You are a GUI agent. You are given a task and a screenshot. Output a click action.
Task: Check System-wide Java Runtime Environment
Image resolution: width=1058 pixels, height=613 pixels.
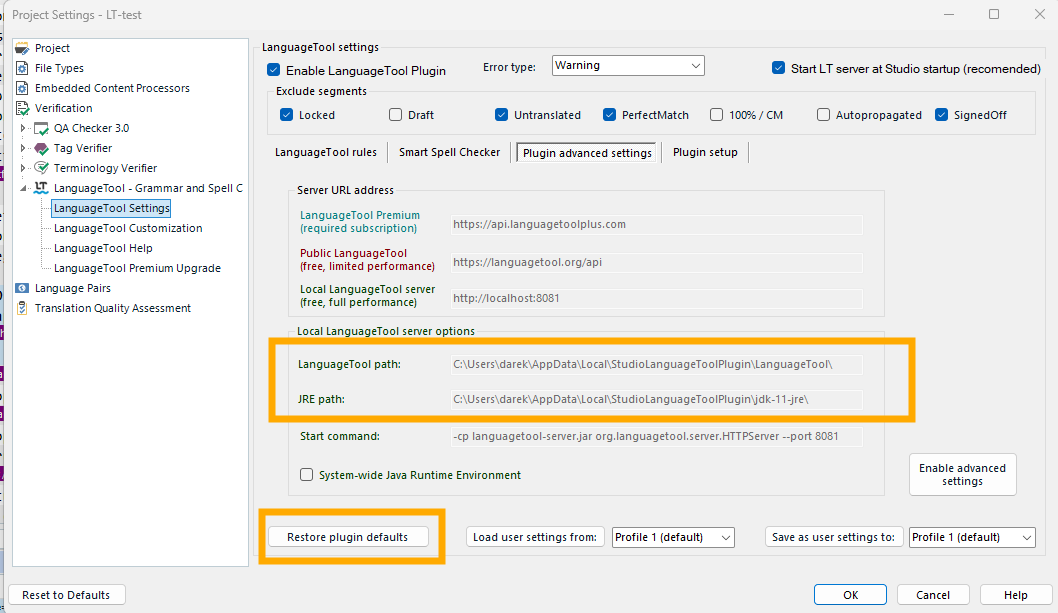pyautogui.click(x=306, y=475)
